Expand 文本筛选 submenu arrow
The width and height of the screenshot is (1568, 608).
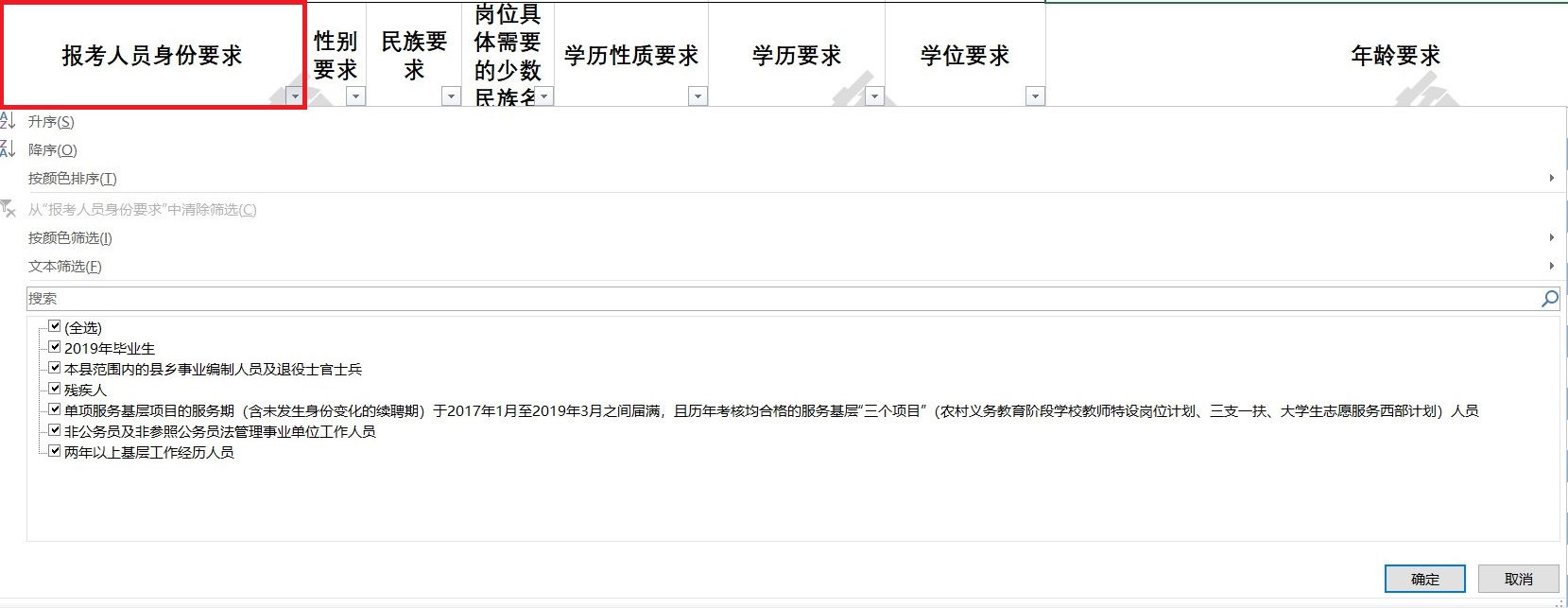[x=1551, y=266]
